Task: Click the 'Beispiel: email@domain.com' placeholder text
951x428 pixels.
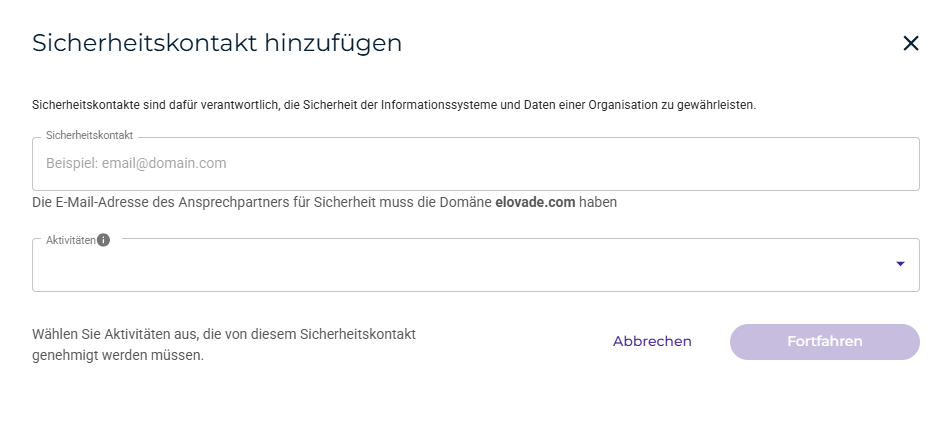Action: (136, 163)
